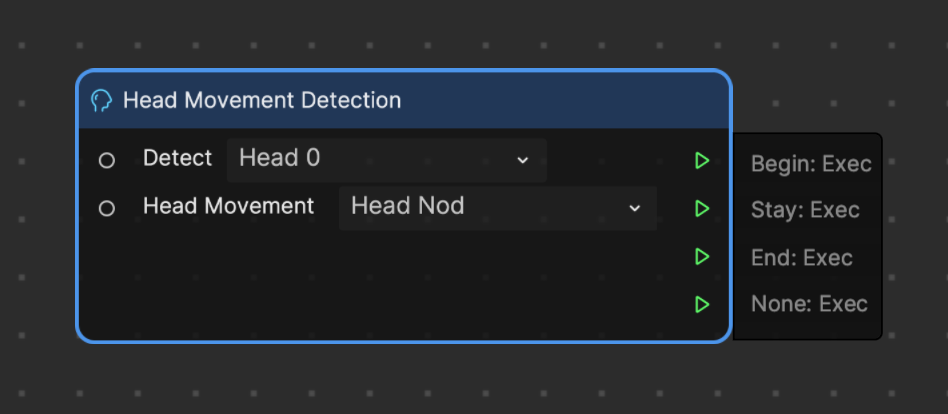Click the head icon in node header
Viewport: 948px width, 414px height.
(x=102, y=100)
